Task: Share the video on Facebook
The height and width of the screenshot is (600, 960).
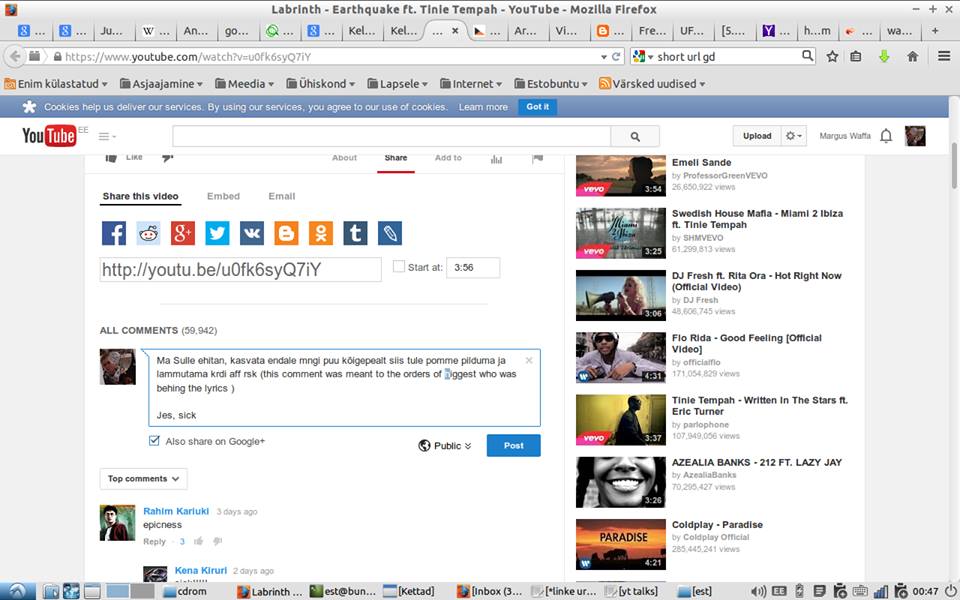Action: point(114,233)
